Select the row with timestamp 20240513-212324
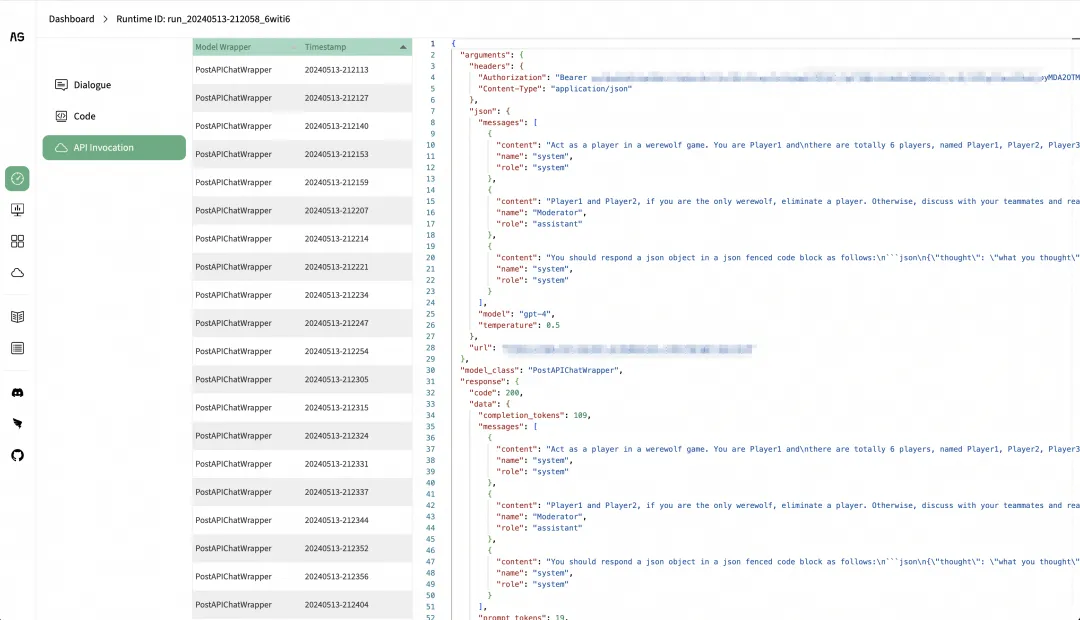 click(302, 436)
